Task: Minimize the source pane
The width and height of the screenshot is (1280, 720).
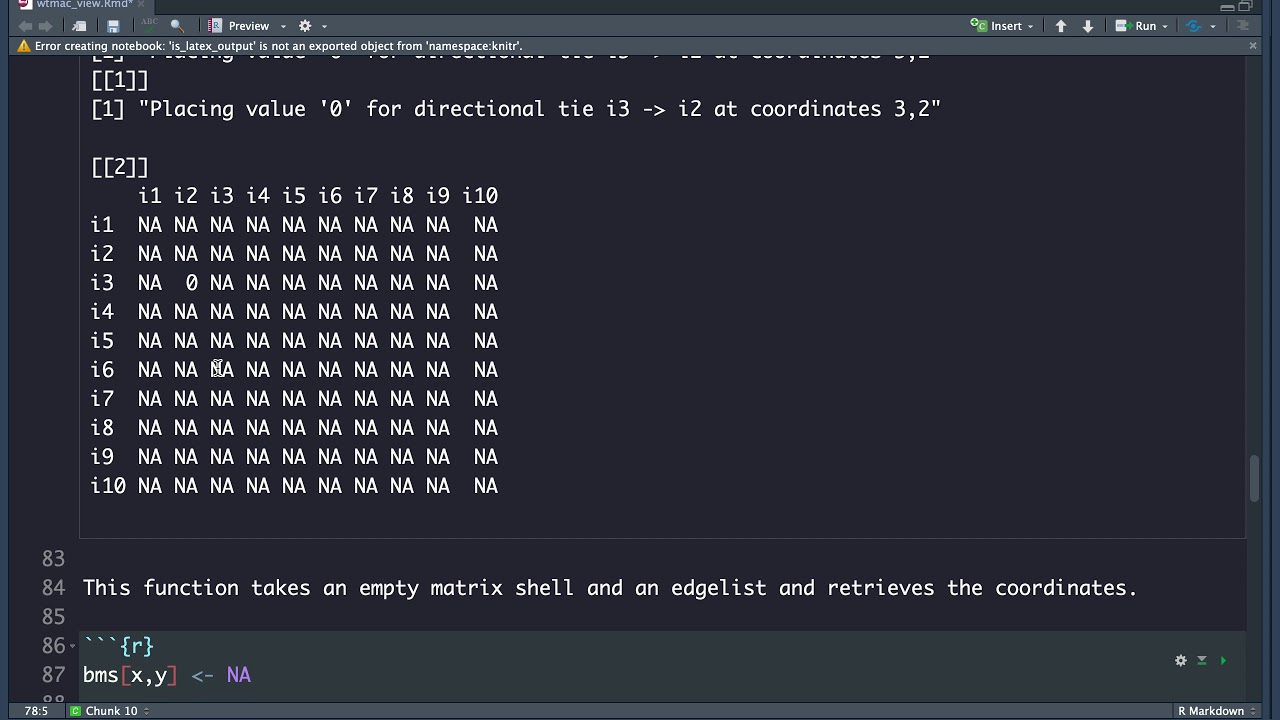Action: click(1227, 6)
